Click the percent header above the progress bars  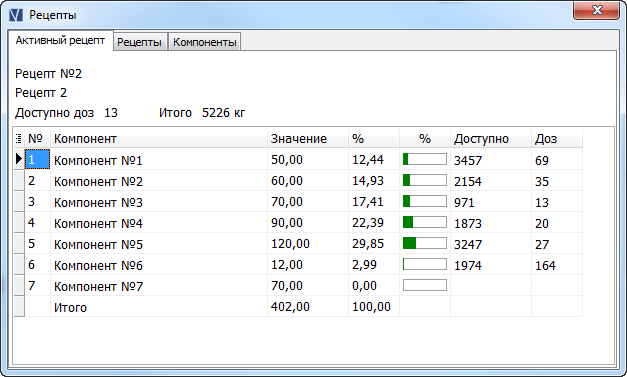click(425, 138)
